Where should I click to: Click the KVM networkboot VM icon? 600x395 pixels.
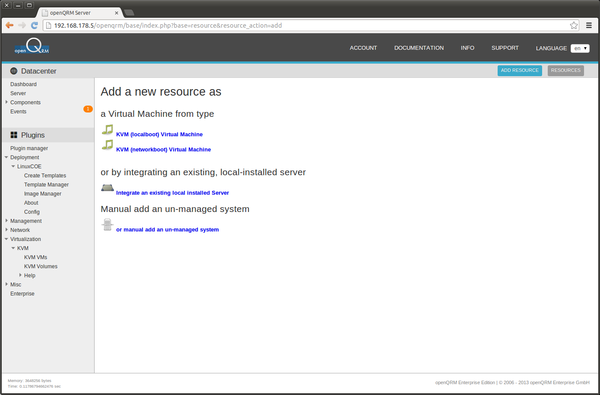107,145
